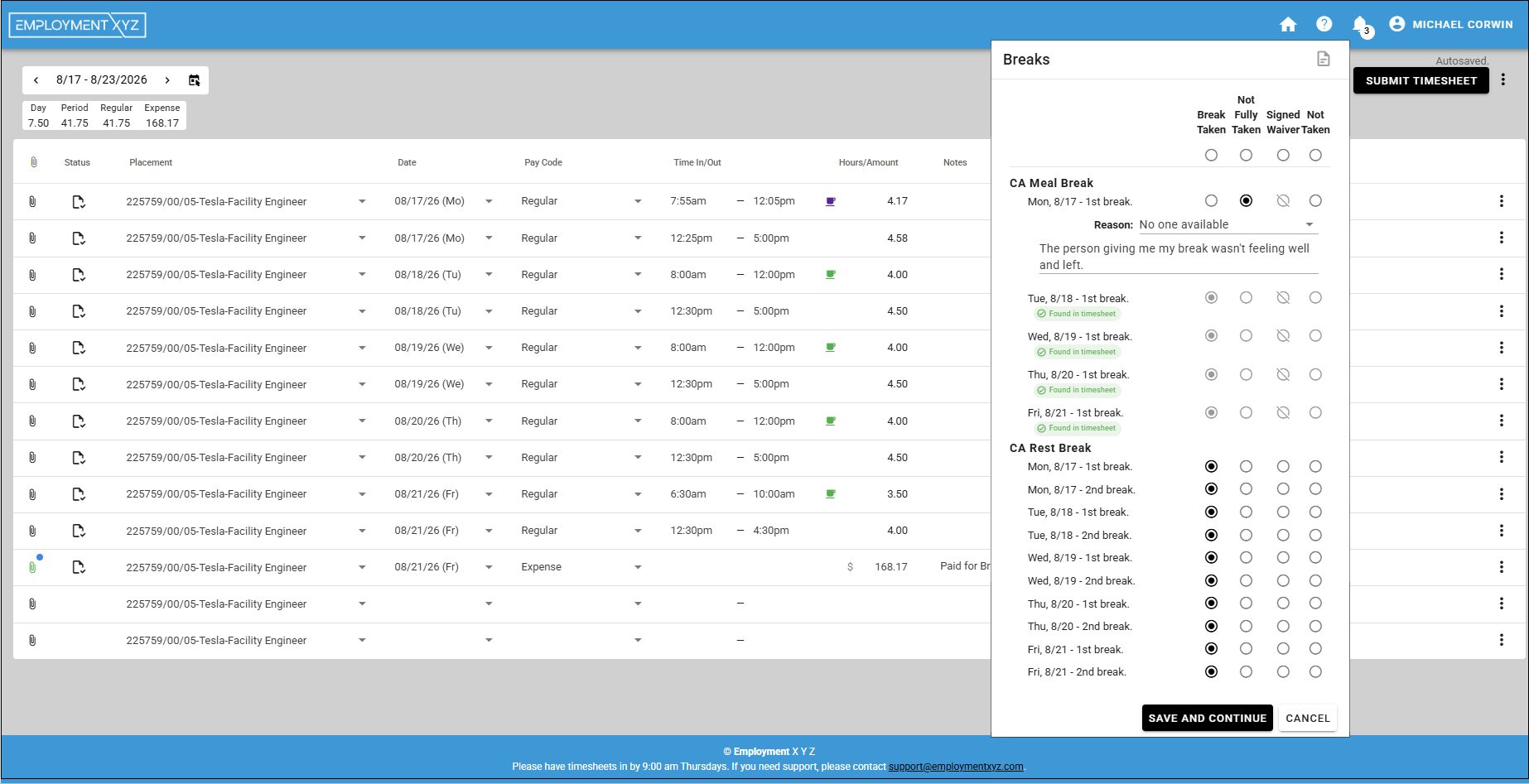The height and width of the screenshot is (784, 1529).
Task: Open row menu for Expense entry
Action: coord(1502,567)
